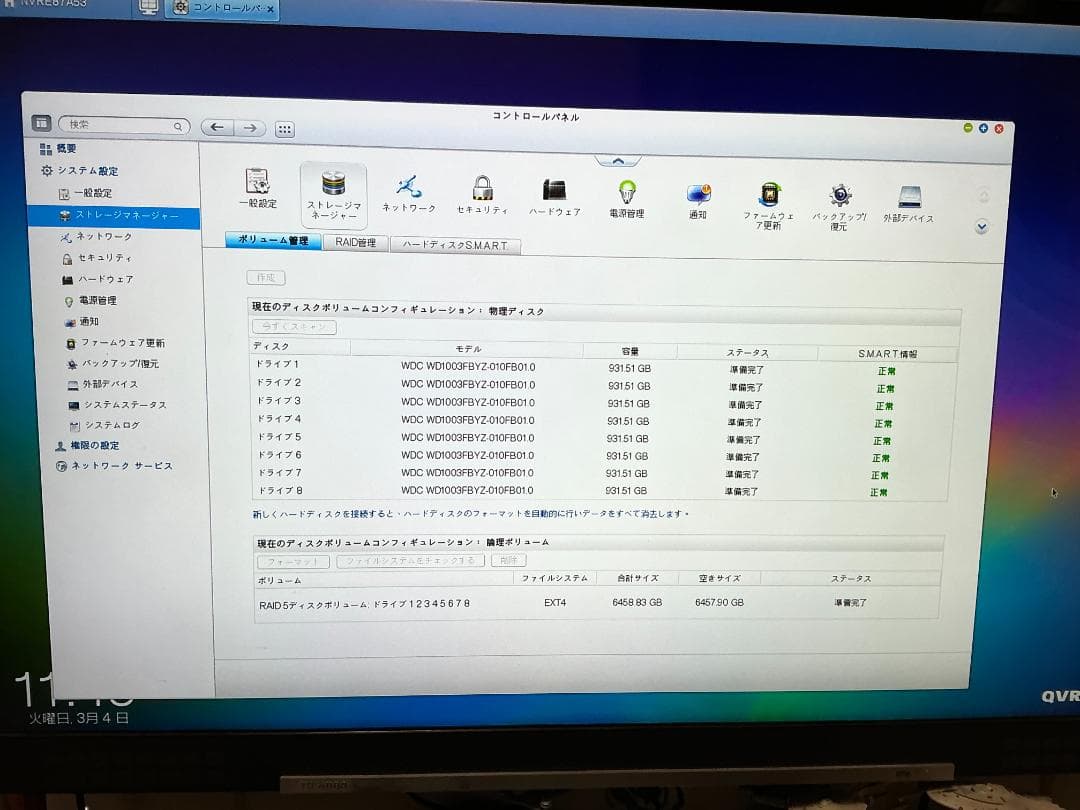Collapse the icon toolbar with the up chevron
The width and height of the screenshot is (1080, 810).
618,160
